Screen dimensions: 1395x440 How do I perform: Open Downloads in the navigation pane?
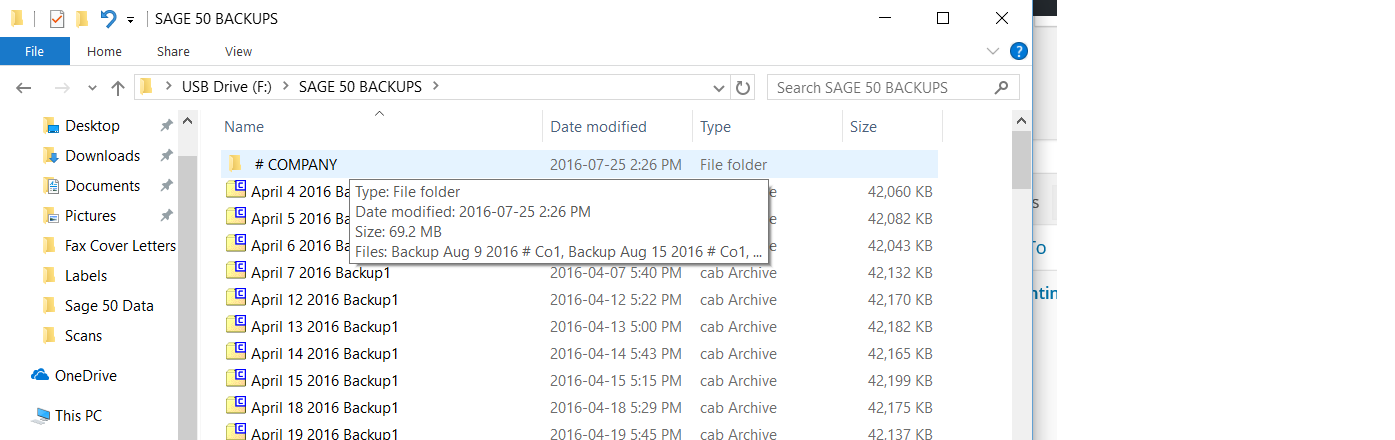pyautogui.click(x=102, y=156)
